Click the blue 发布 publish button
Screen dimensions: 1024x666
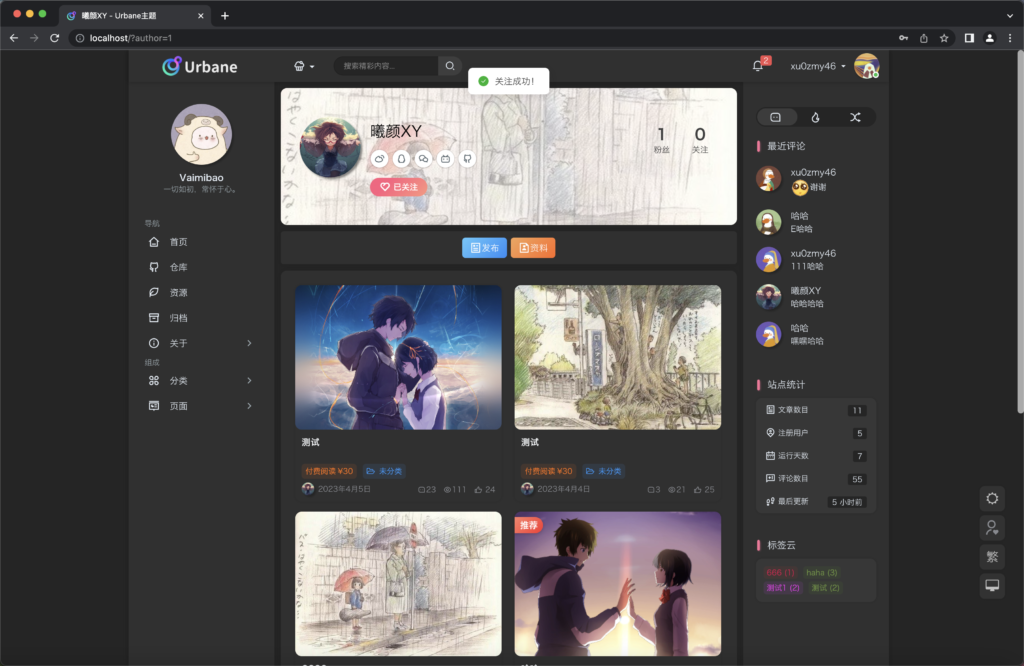tap(484, 248)
